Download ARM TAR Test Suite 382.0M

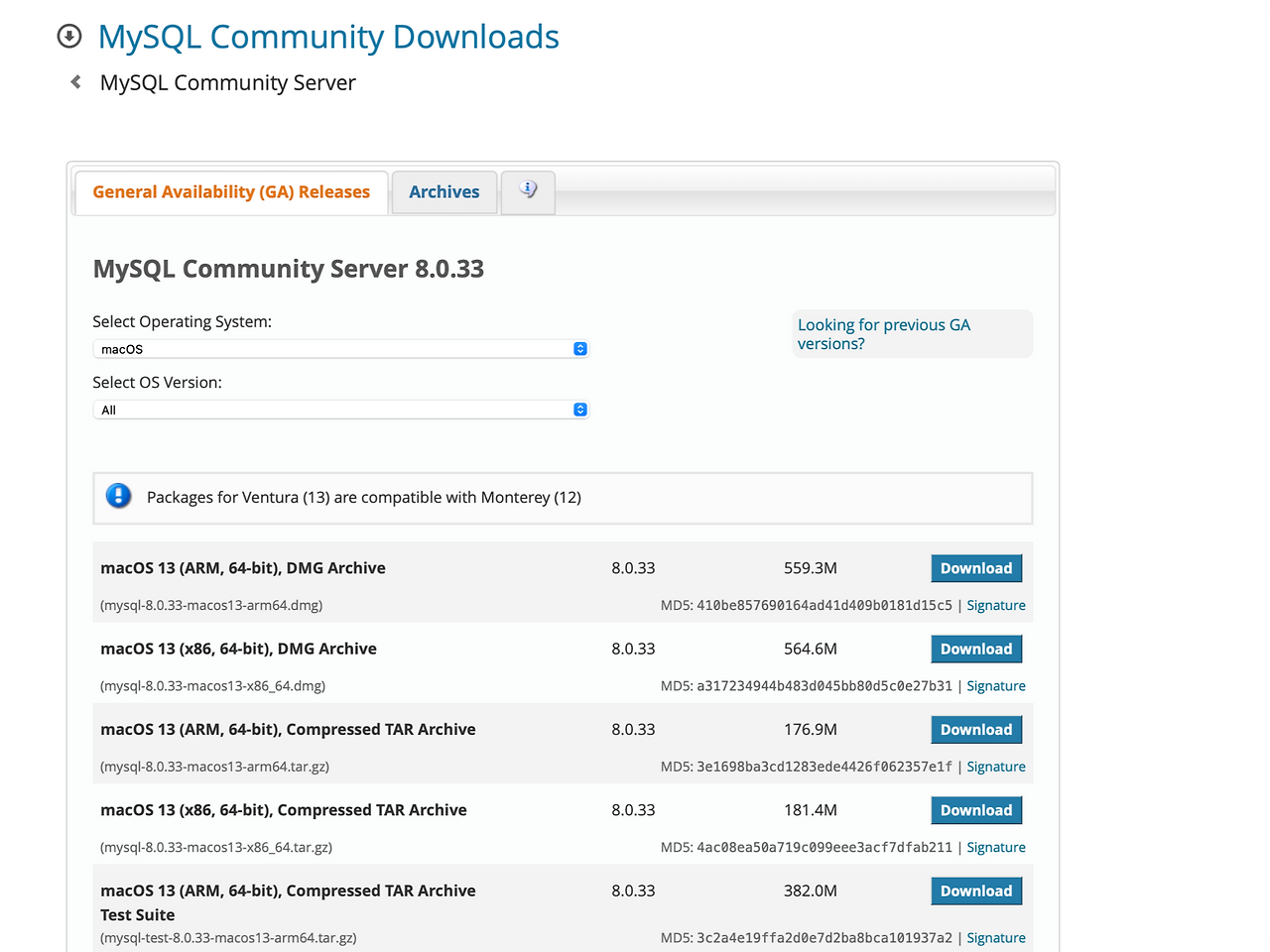(976, 891)
